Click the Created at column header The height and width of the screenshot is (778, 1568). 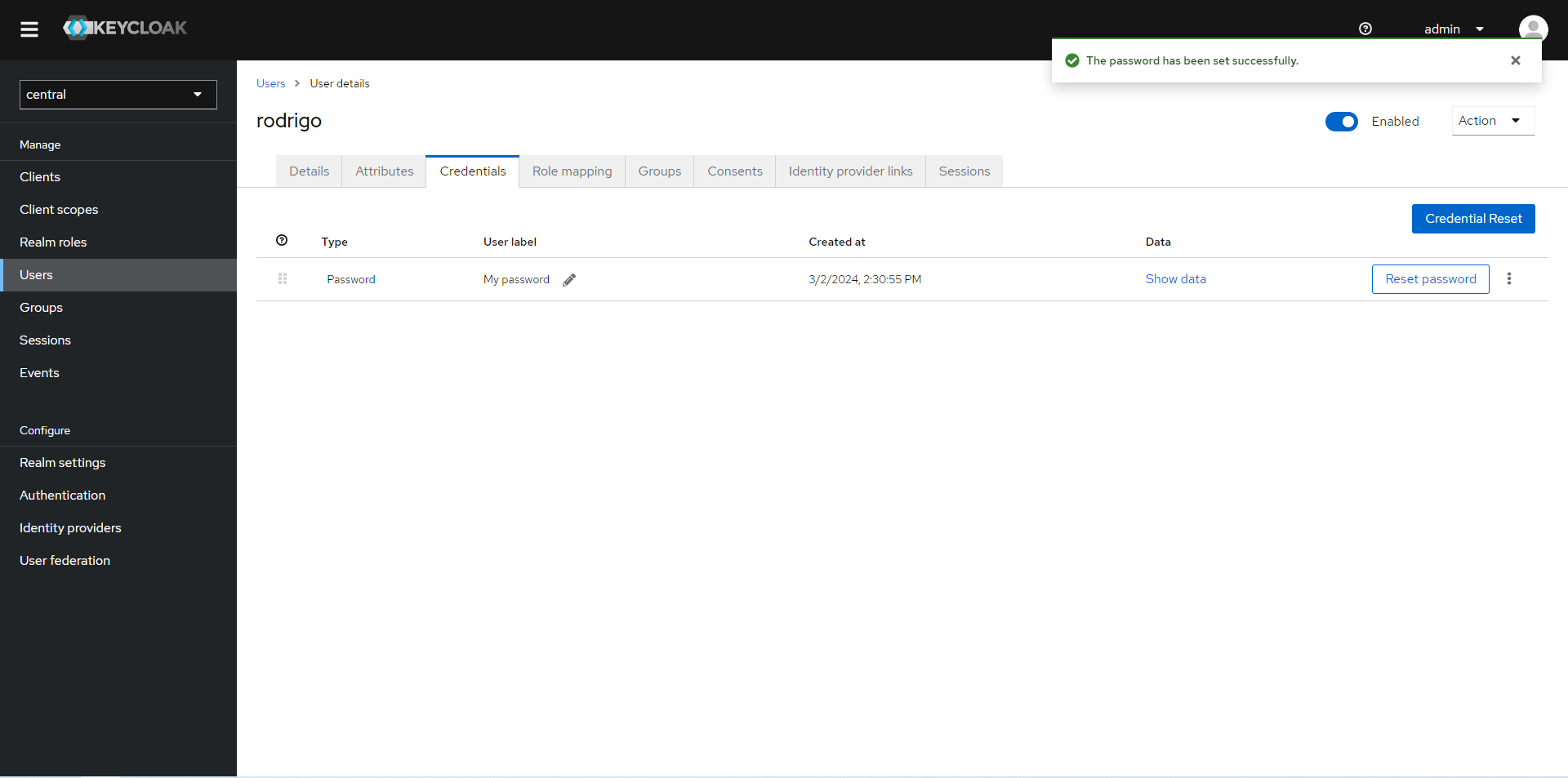coord(837,242)
